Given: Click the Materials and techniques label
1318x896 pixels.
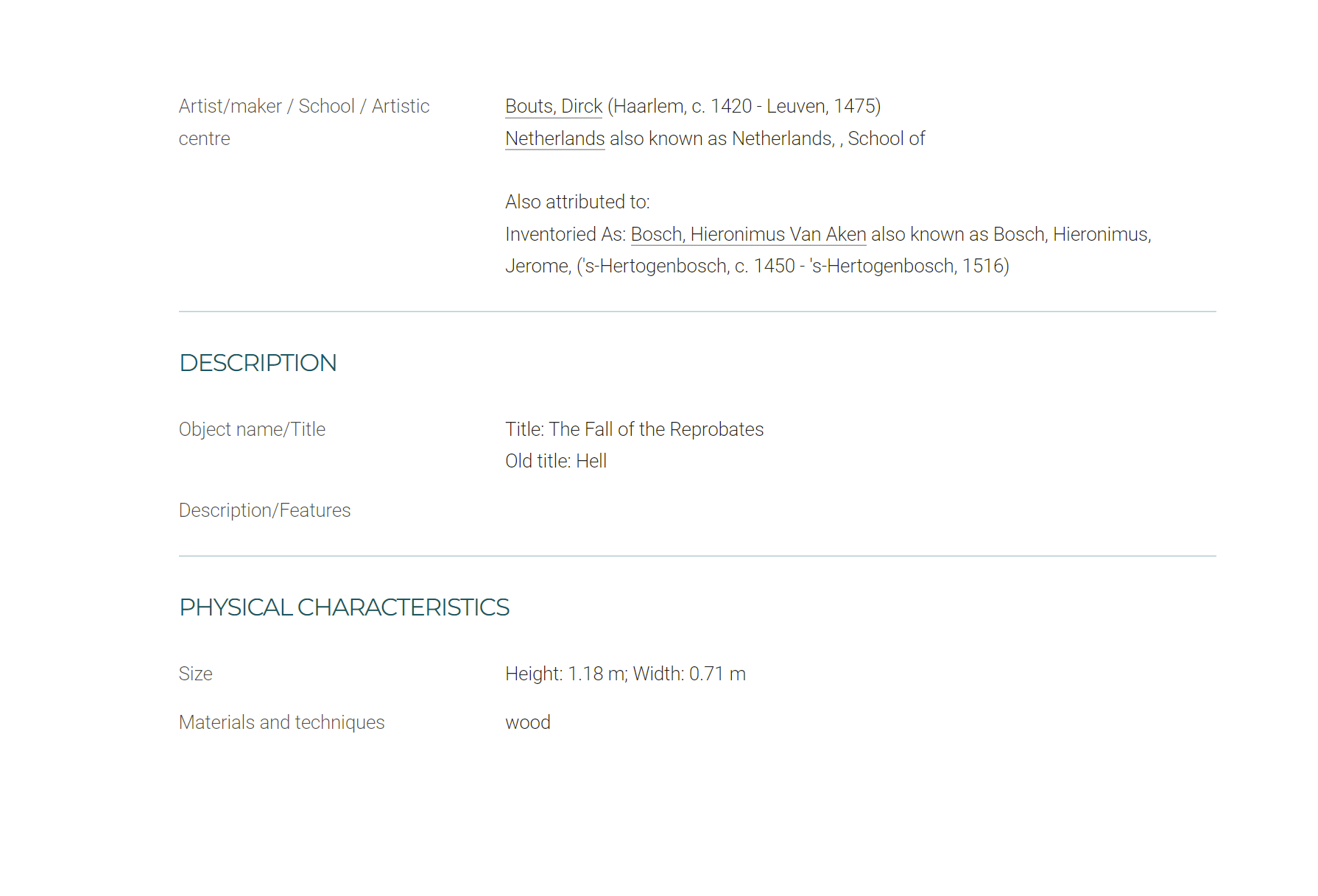Looking at the screenshot, I should click(x=281, y=722).
